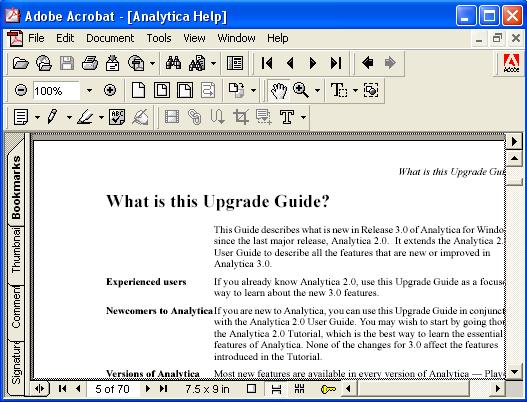Click the Zoom In plus button
The height and width of the screenshot is (402, 527).
[110, 90]
